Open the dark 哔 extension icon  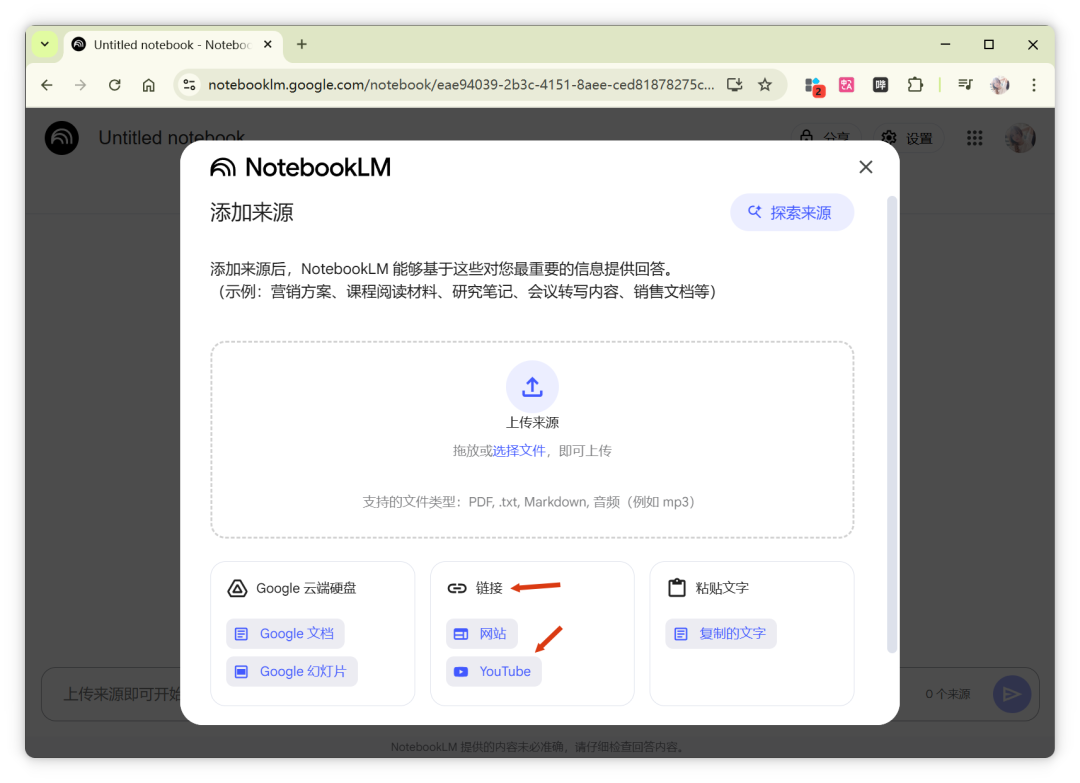(880, 85)
